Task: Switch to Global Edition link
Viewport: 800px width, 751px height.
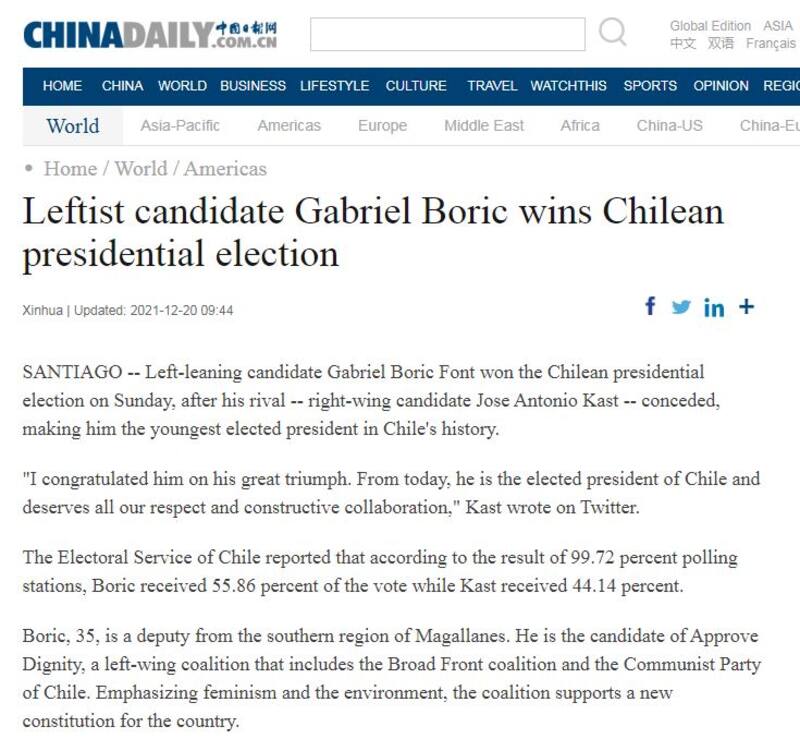Action: tap(710, 26)
